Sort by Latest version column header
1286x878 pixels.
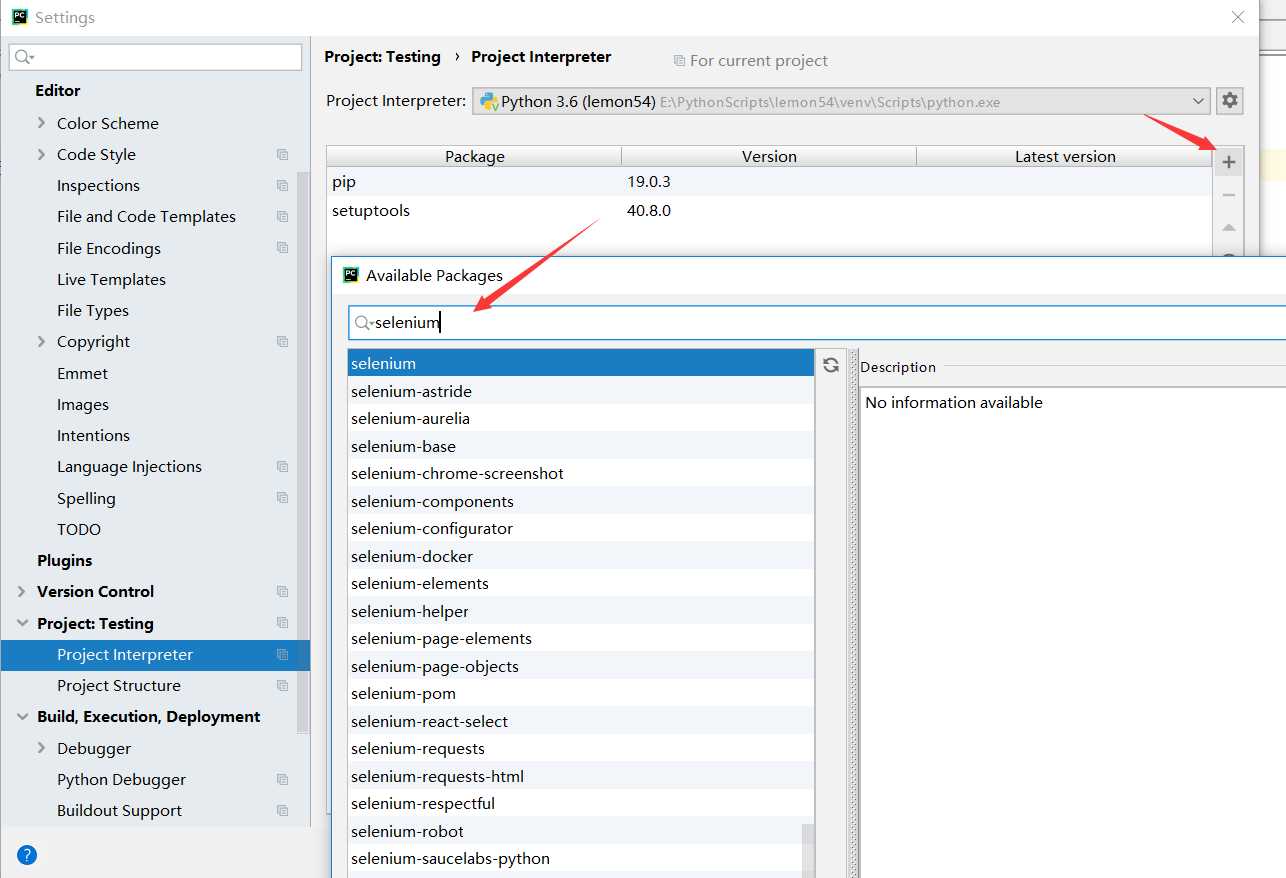click(1065, 156)
